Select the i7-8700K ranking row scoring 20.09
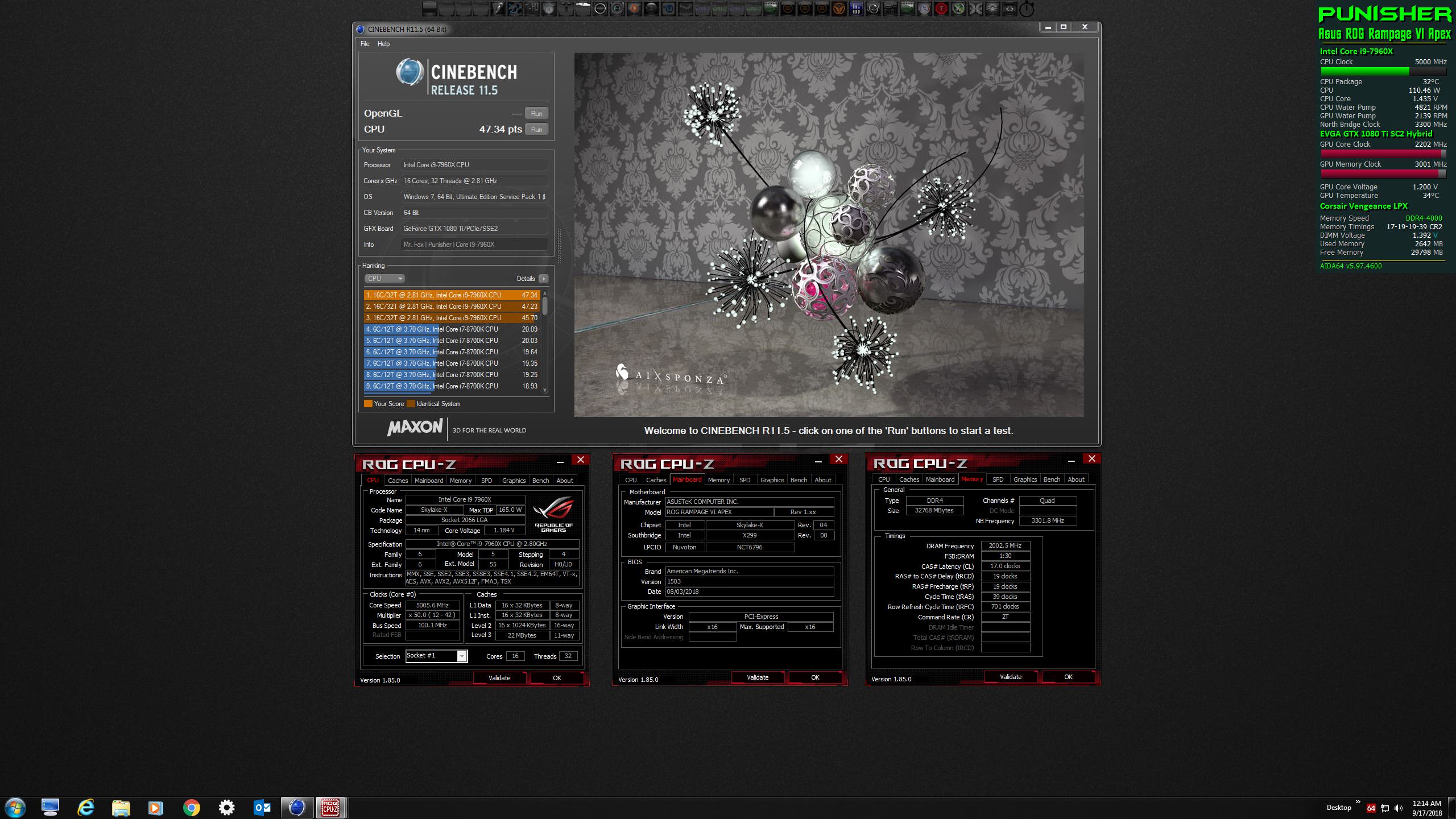Image resolution: width=1456 pixels, height=819 pixels. pyautogui.click(x=452, y=329)
